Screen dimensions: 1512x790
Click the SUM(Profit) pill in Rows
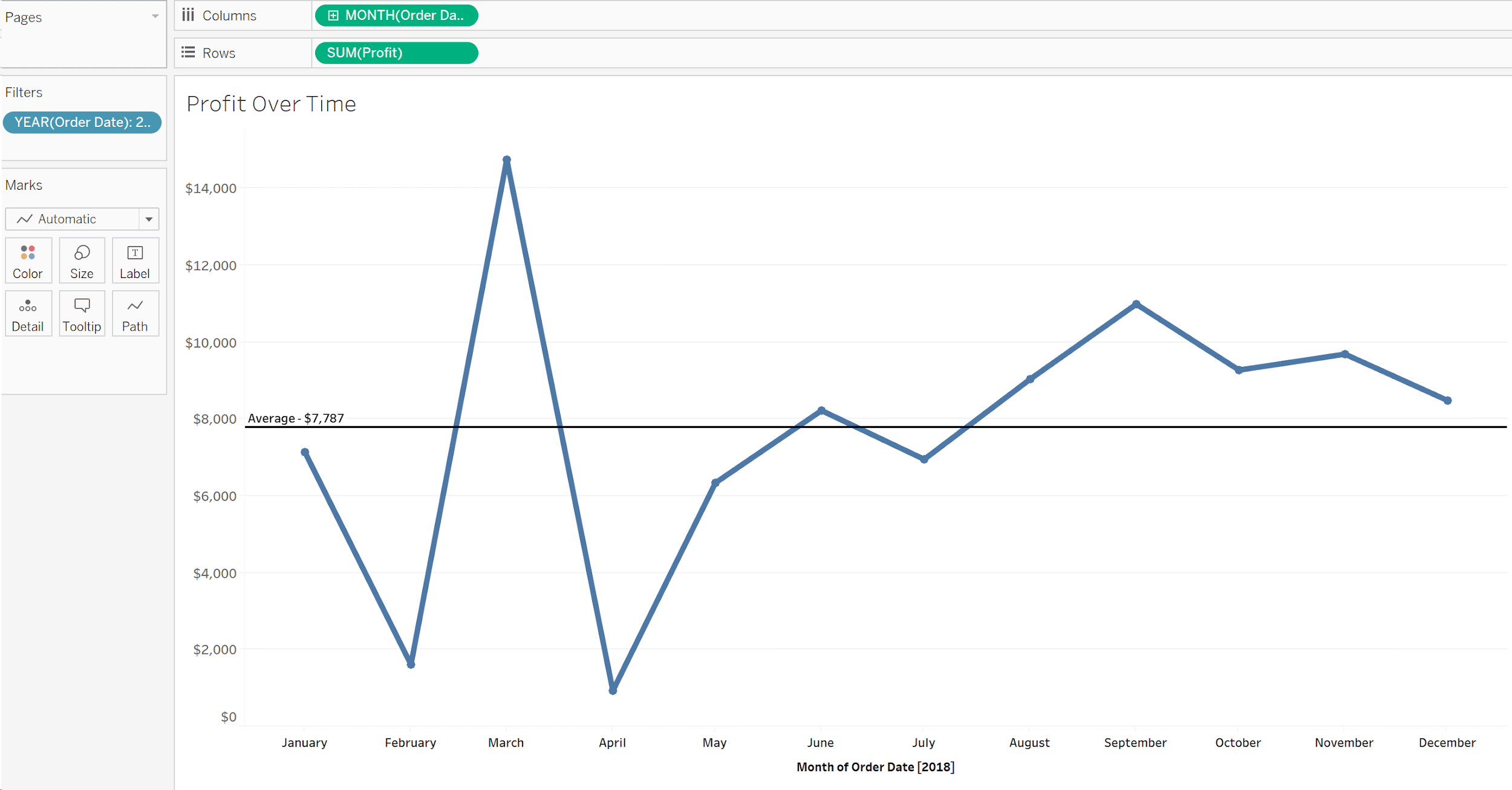pyautogui.click(x=395, y=52)
